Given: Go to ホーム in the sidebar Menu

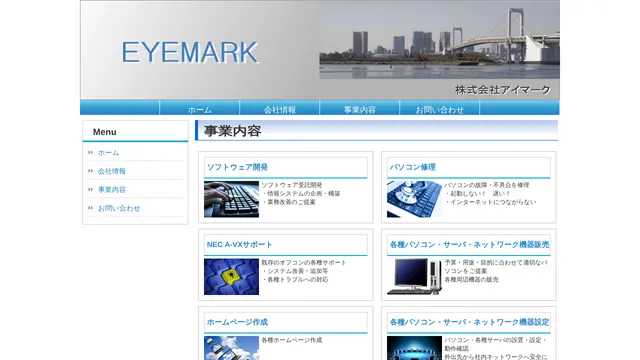Looking at the screenshot, I should click(108, 153).
